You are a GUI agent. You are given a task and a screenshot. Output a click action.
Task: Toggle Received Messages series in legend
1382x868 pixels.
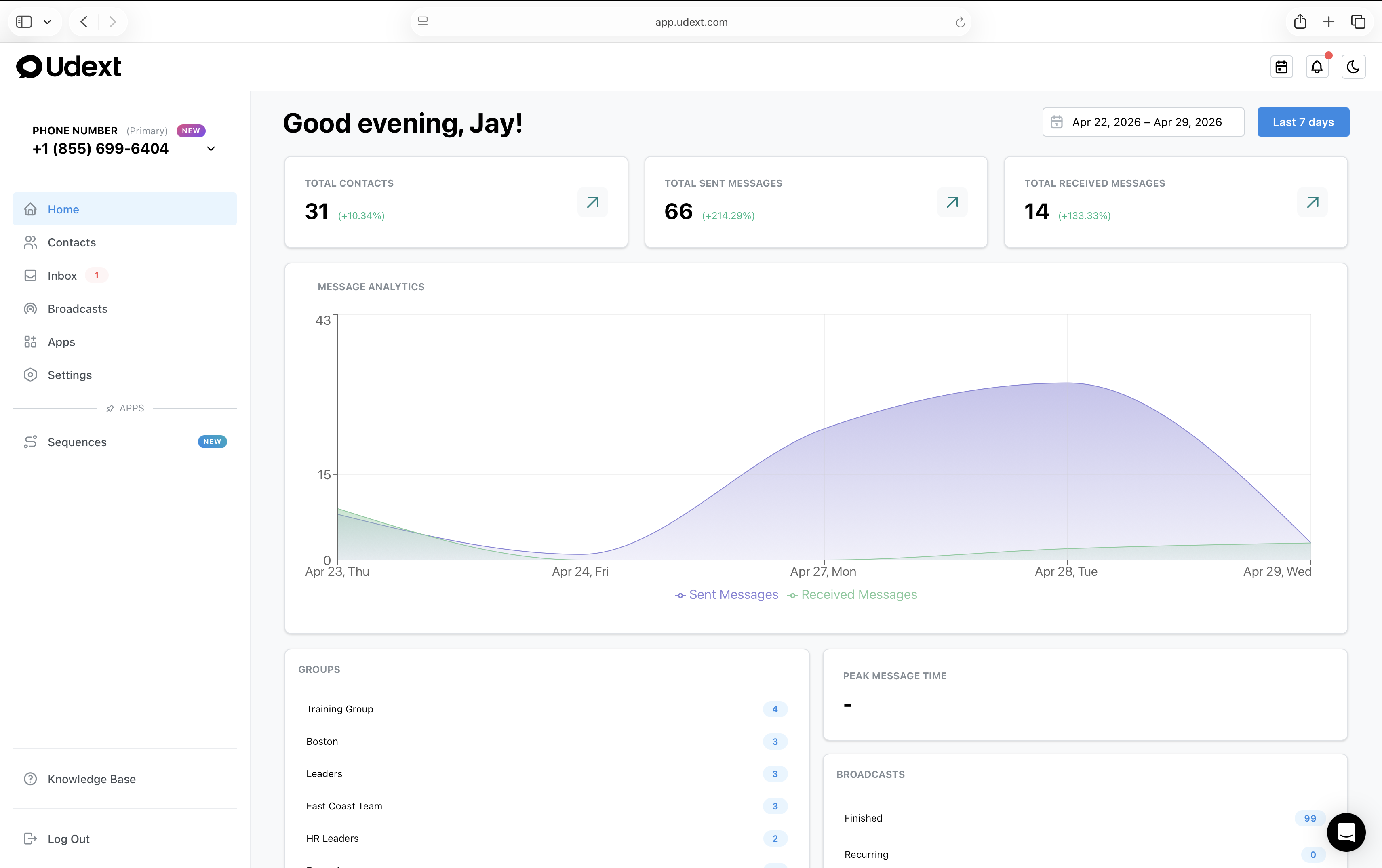coord(852,595)
